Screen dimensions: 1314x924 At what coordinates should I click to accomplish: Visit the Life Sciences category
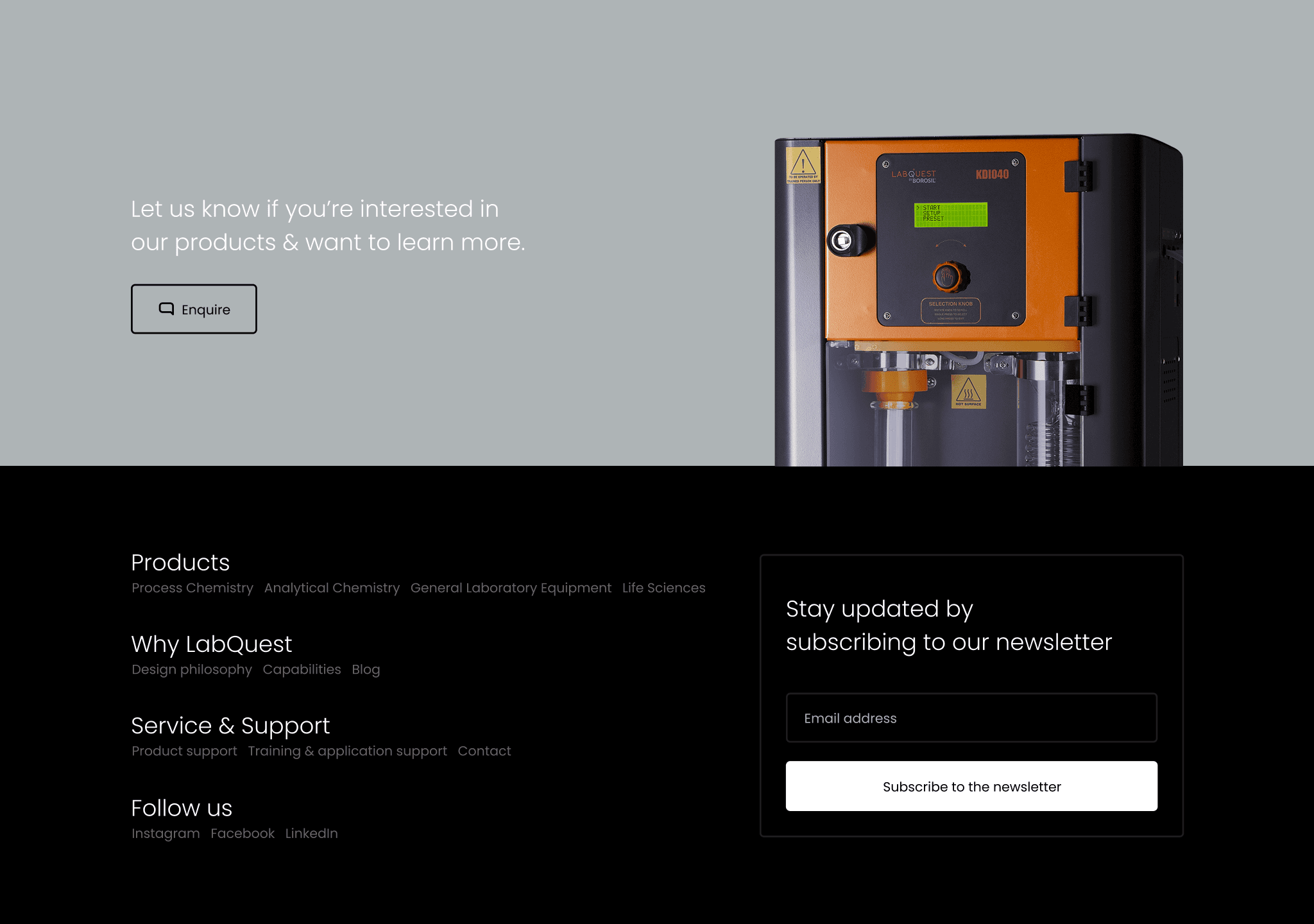click(x=663, y=588)
